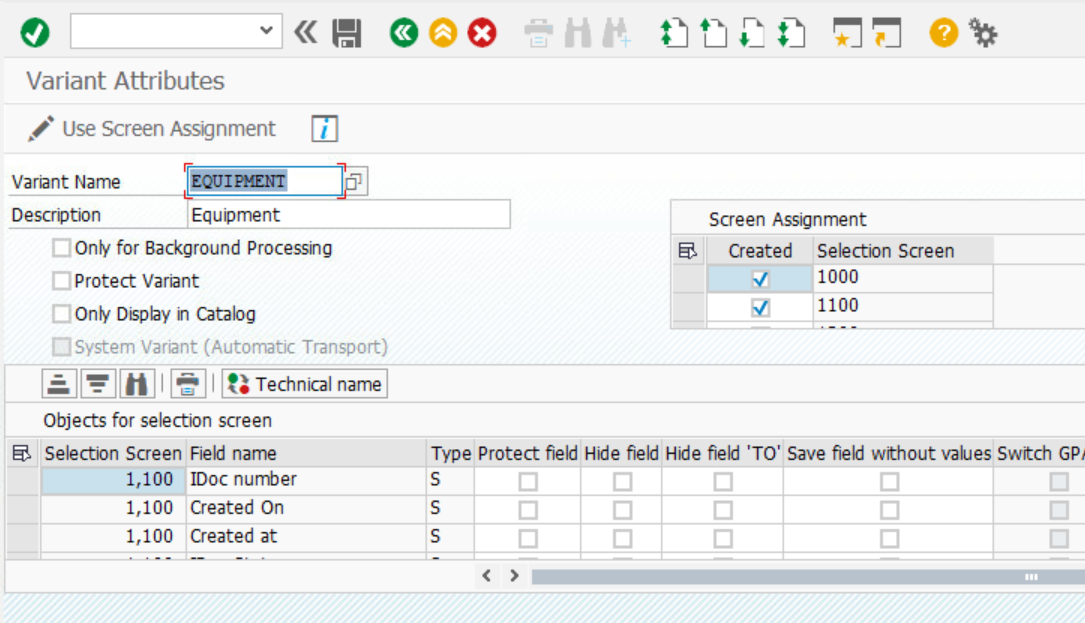Click the scroll left arrow
The width and height of the screenshot is (1085, 623).
click(x=487, y=575)
